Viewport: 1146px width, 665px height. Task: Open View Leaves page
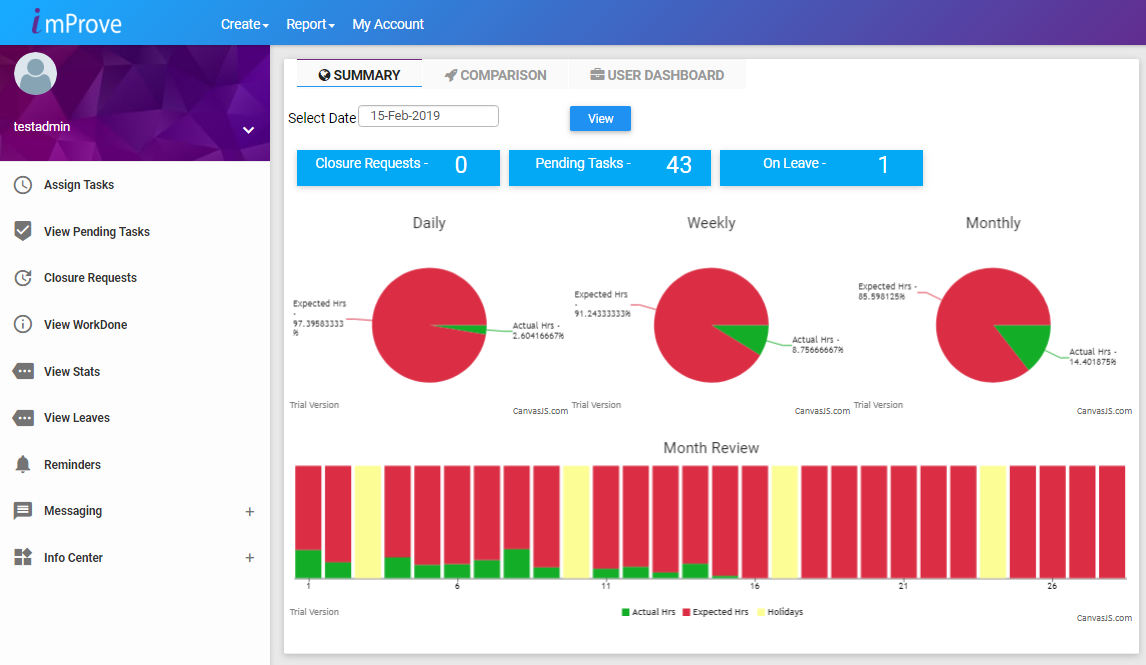(x=77, y=418)
